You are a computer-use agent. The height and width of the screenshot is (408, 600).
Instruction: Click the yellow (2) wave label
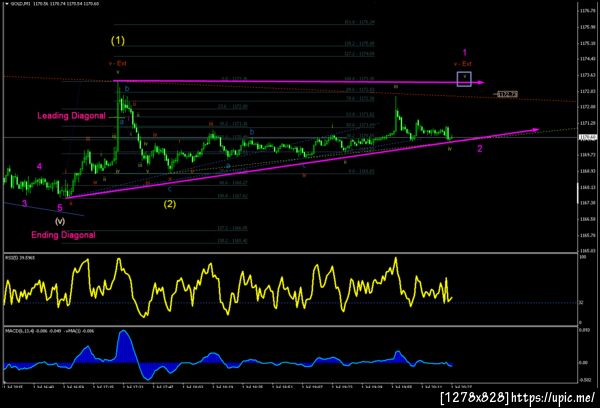[x=170, y=204]
